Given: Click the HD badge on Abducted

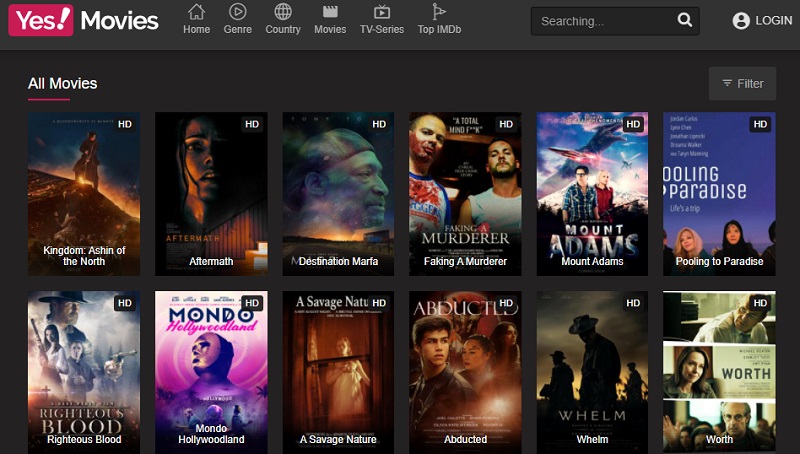Looking at the screenshot, I should pos(506,303).
